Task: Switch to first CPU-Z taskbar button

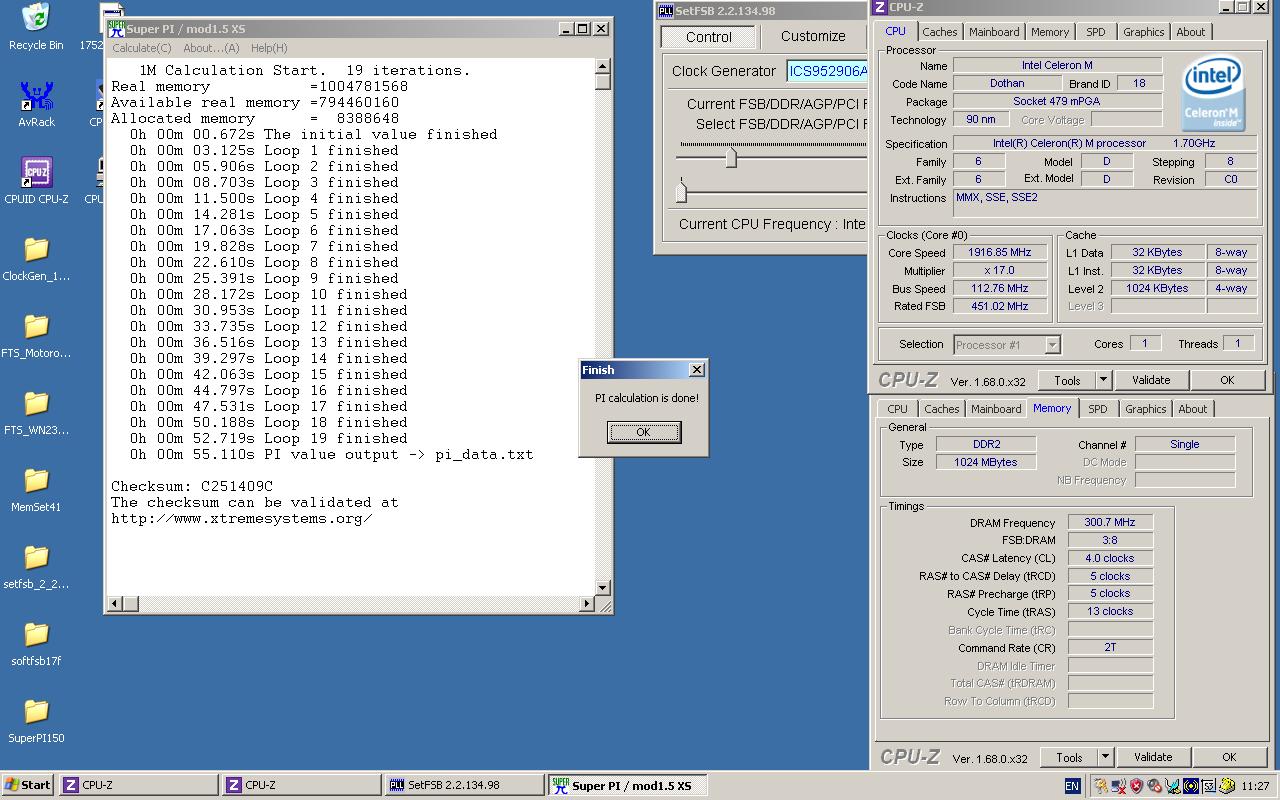Action: [x=138, y=785]
